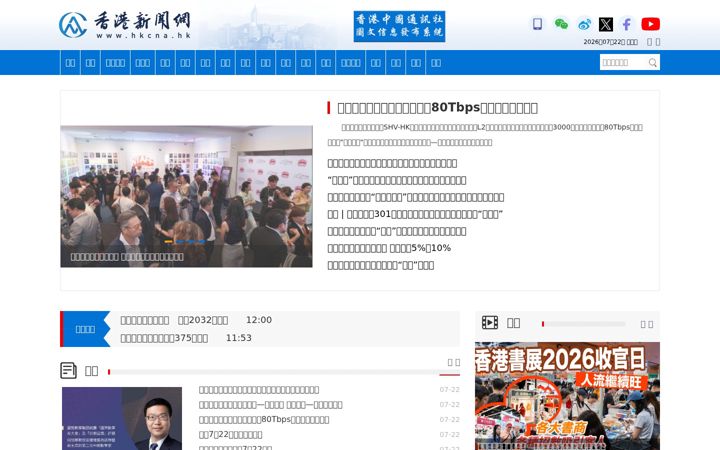Open the red YouTube icon
Viewport: 720px width, 450px height.
point(651,24)
